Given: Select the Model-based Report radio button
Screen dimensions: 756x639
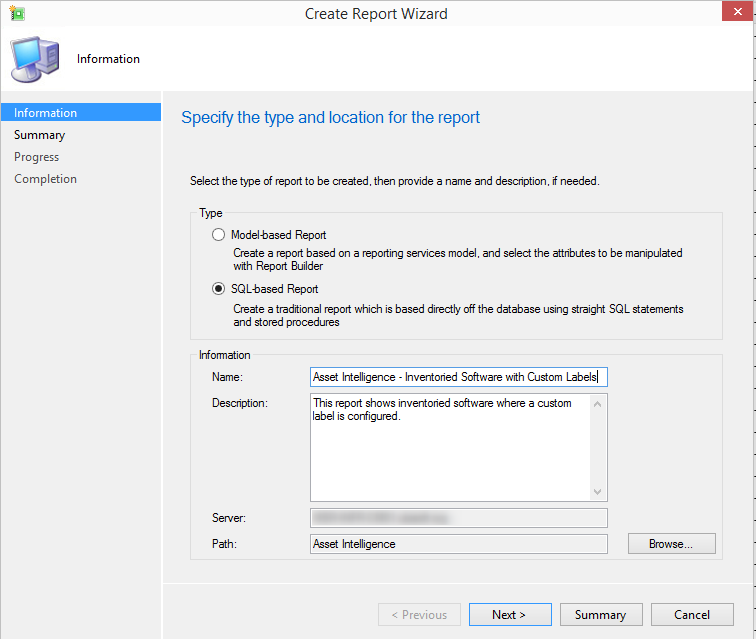Looking at the screenshot, I should coord(218,235).
